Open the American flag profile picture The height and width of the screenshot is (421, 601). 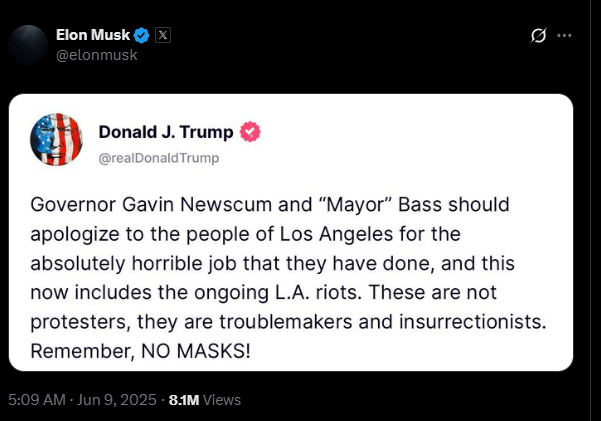coord(57,140)
